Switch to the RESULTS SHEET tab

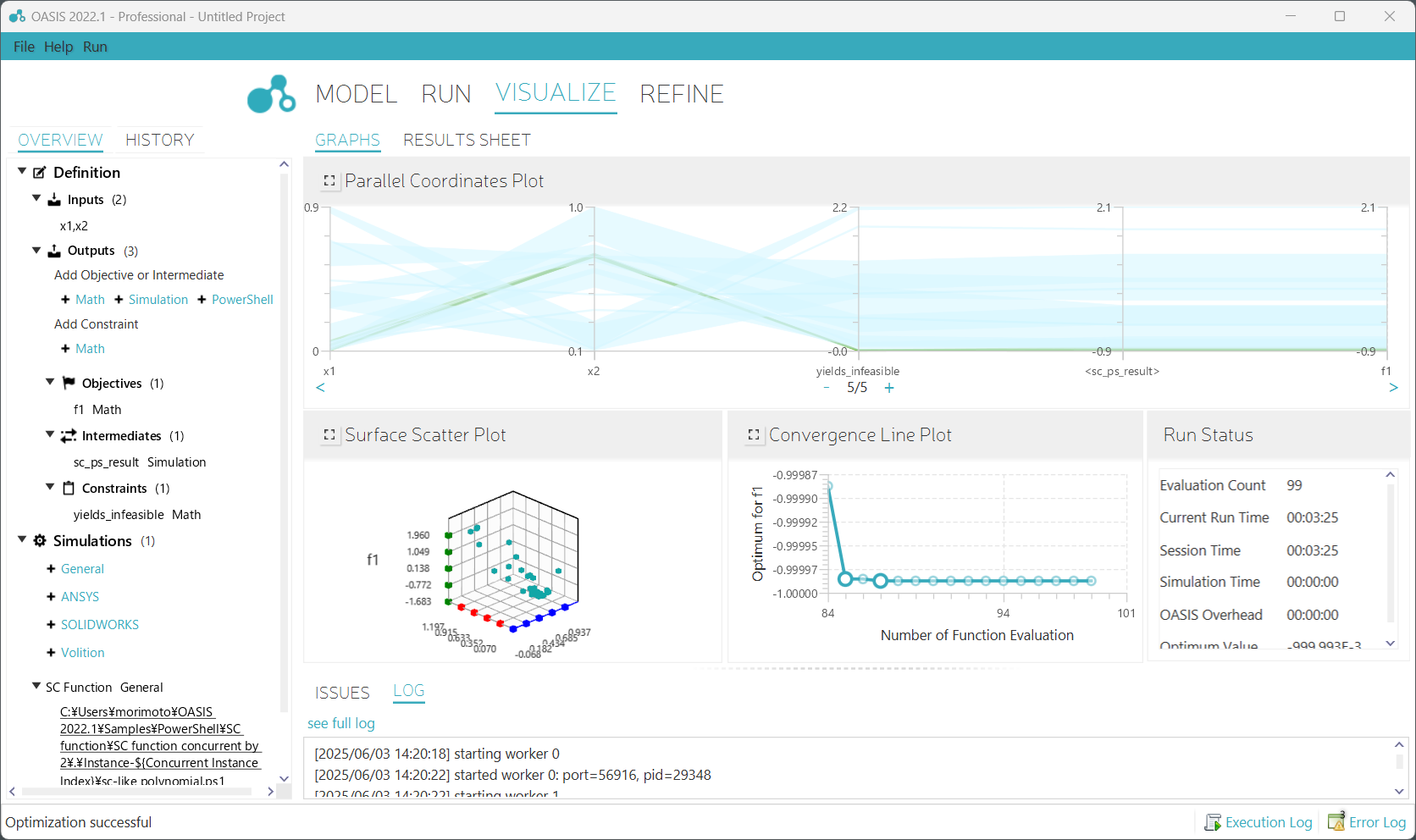pyautogui.click(x=467, y=141)
